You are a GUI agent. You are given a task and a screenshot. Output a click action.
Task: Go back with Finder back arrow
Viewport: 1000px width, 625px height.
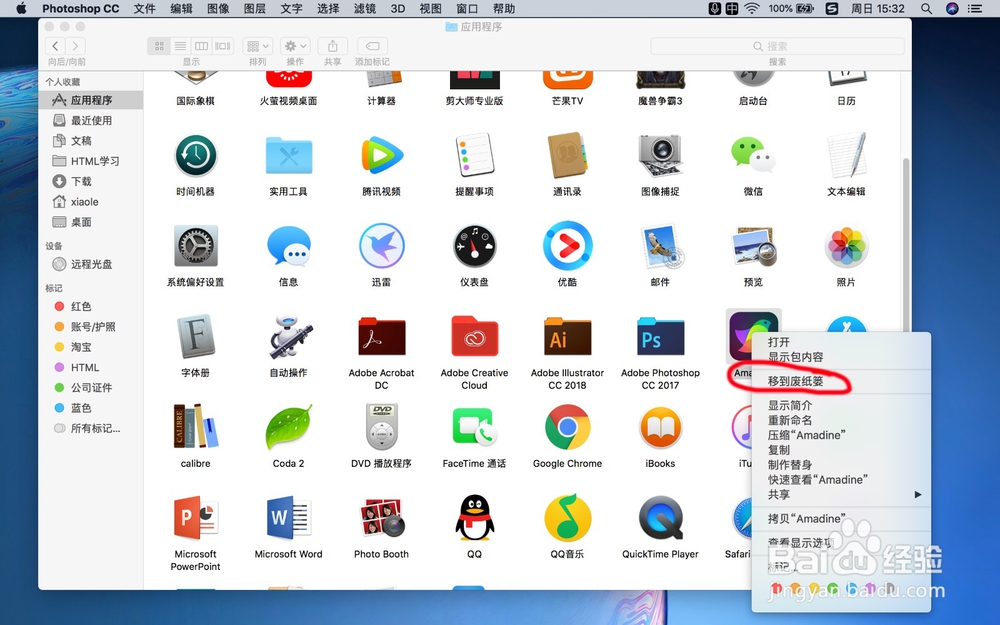tap(55, 46)
